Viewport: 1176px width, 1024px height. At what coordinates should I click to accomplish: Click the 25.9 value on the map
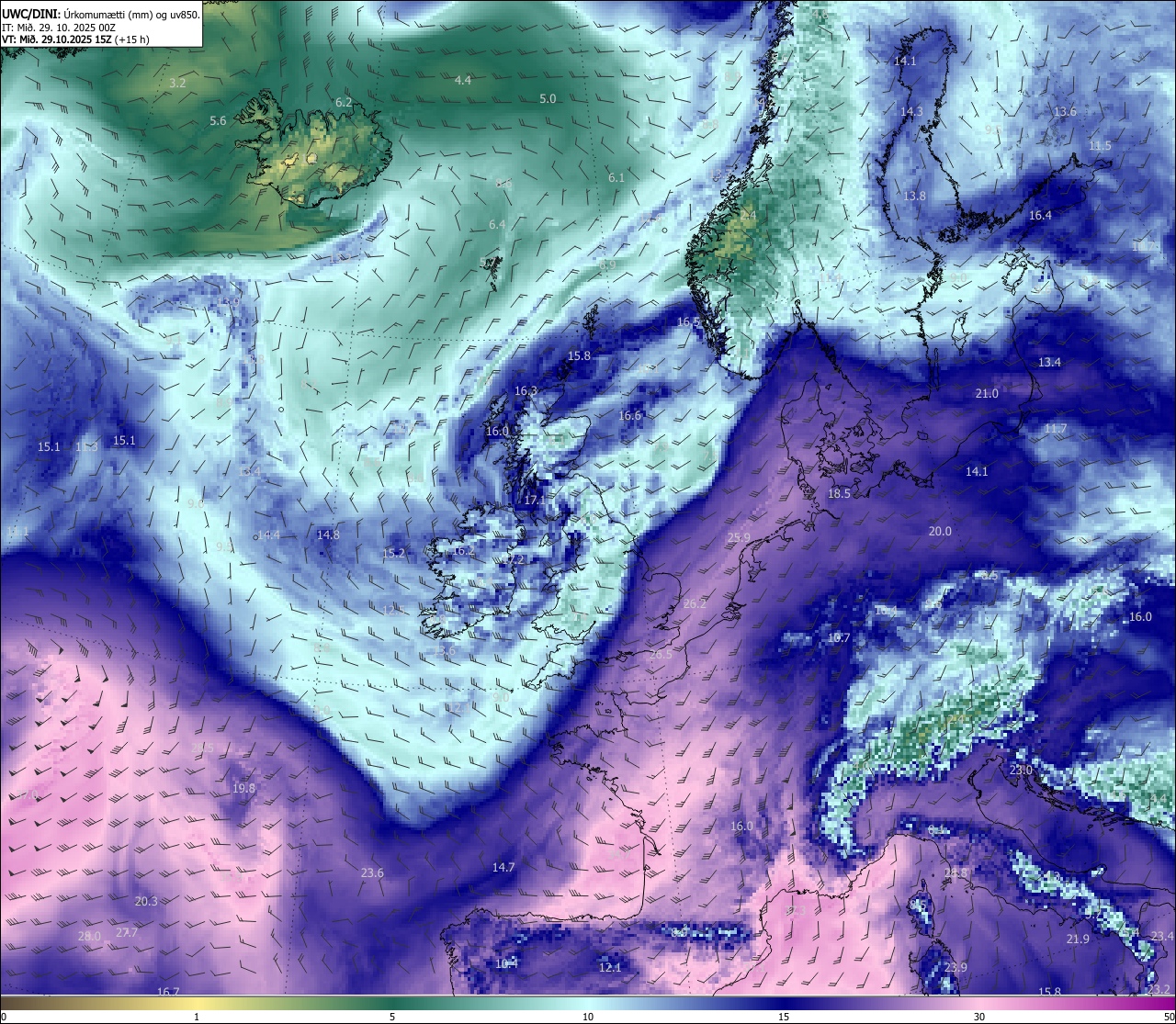[739, 538]
